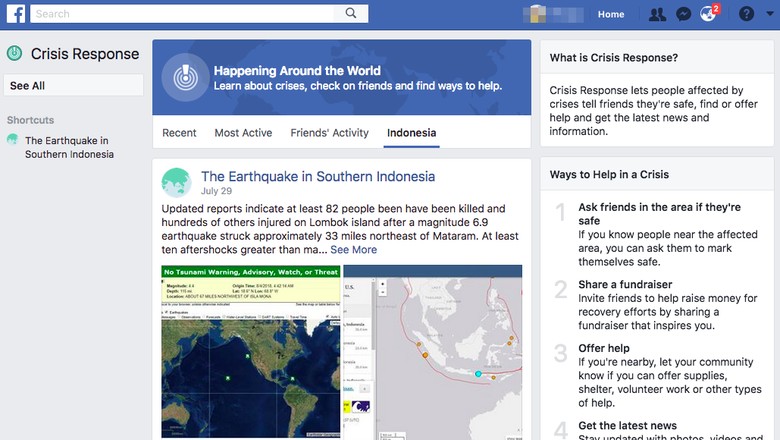Click the search magnifier button
The width and height of the screenshot is (780, 440).
coord(351,13)
